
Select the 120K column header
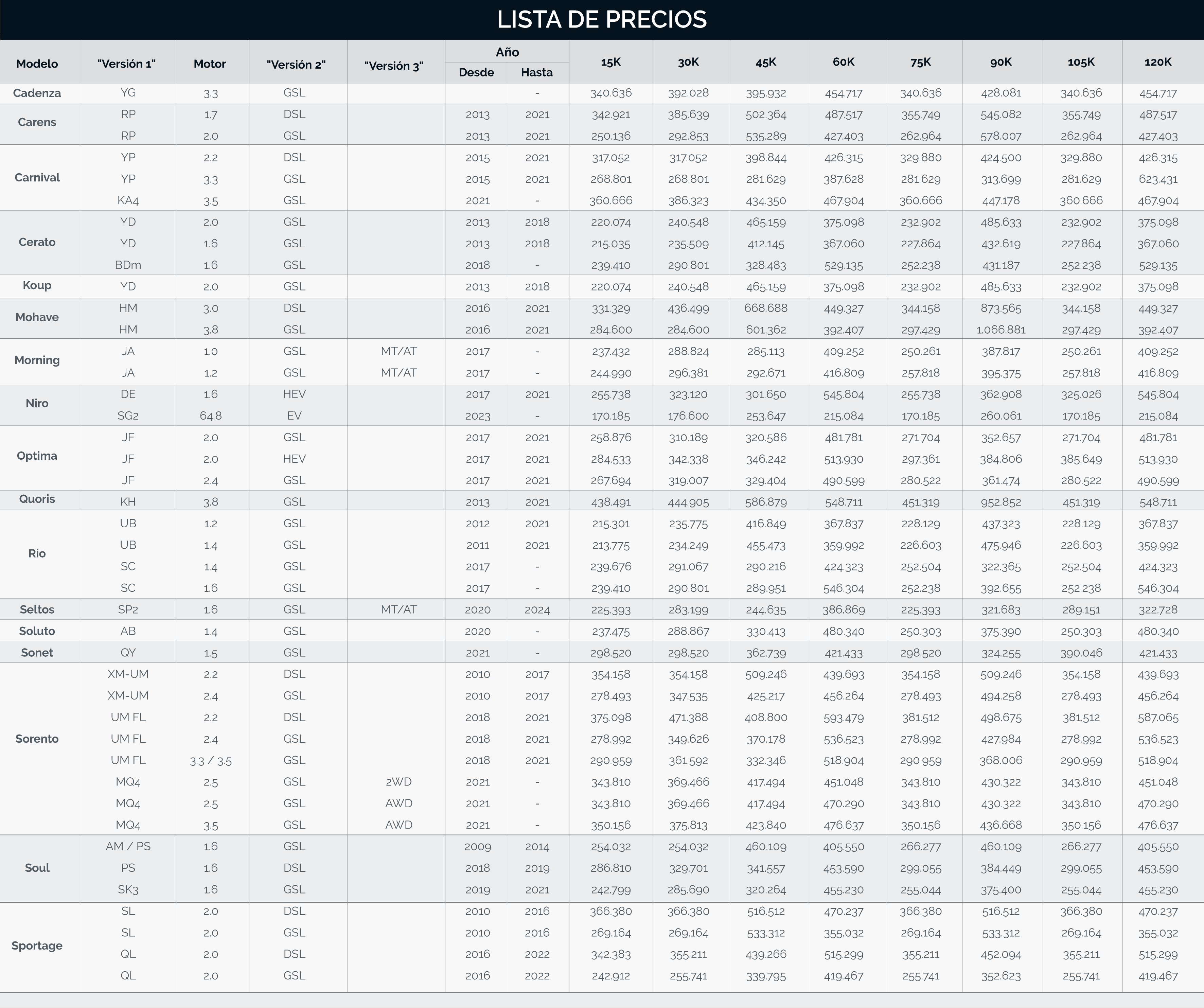click(1158, 62)
